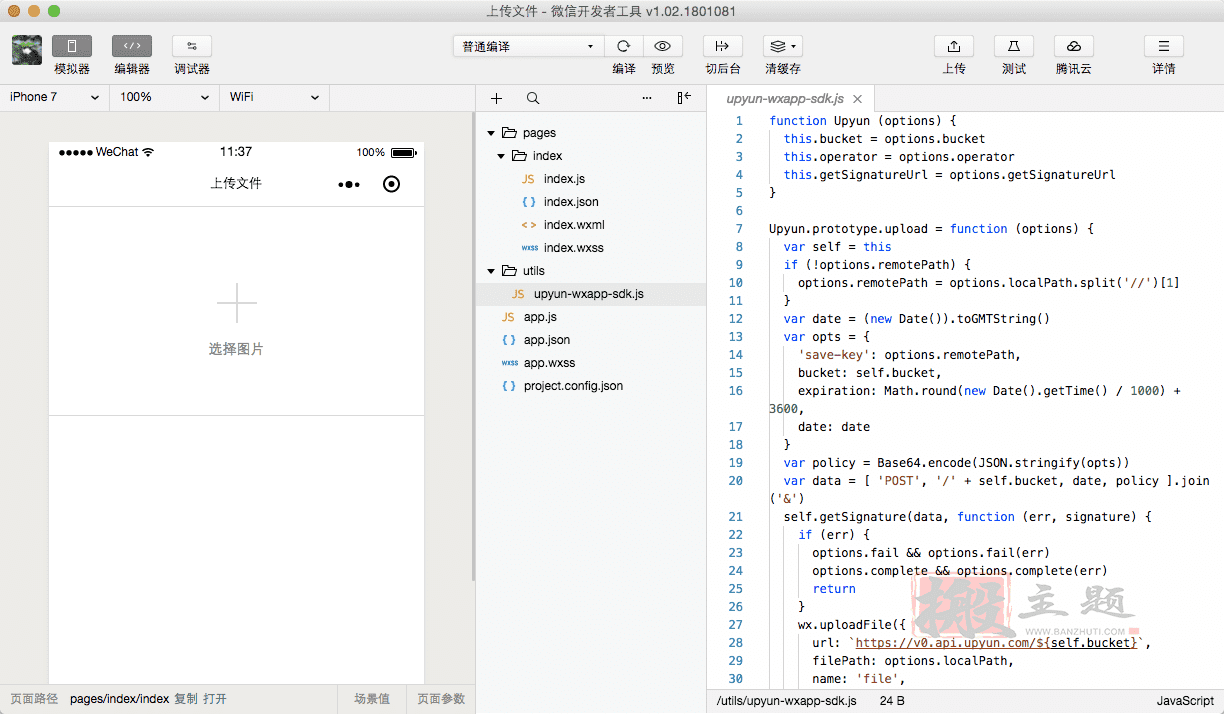
Task: Open the file tree more options icon
Action: (x=647, y=98)
